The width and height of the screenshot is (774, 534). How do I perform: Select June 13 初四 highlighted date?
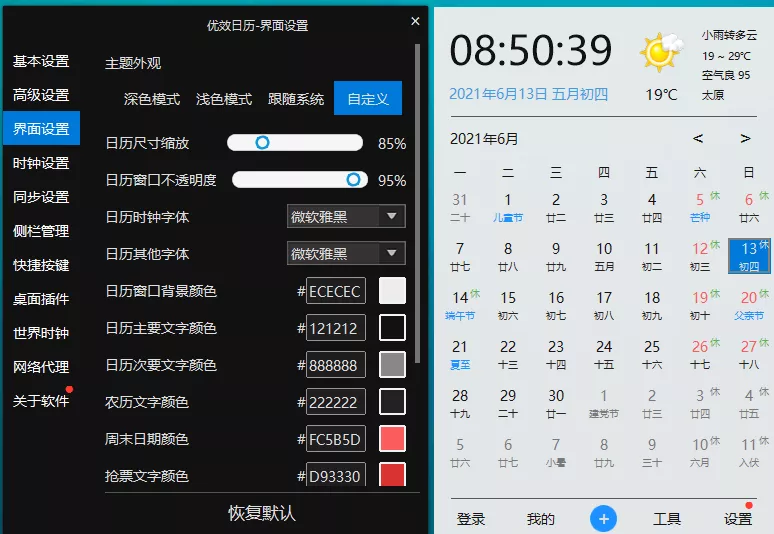coord(749,256)
